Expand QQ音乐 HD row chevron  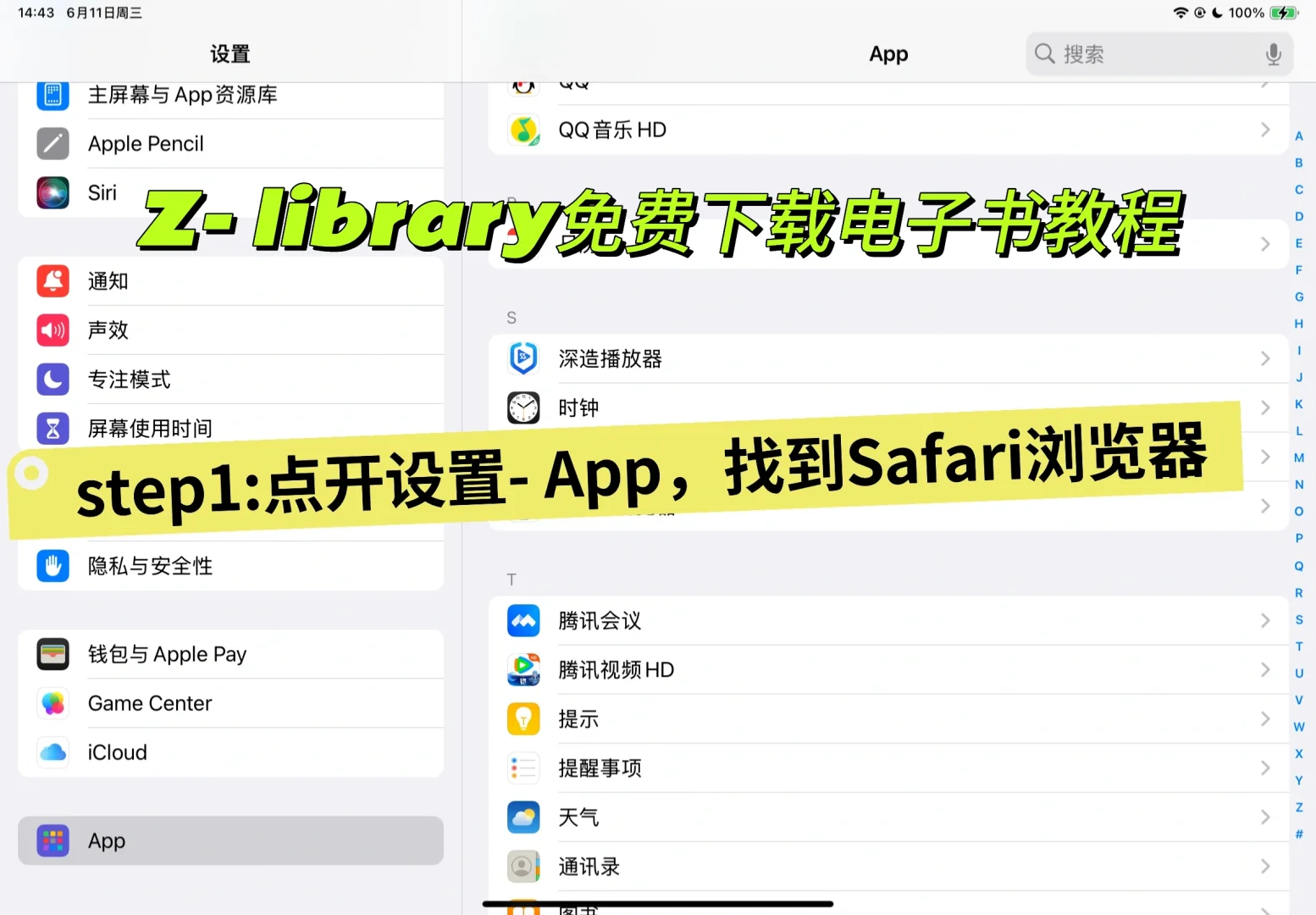coord(1265,130)
